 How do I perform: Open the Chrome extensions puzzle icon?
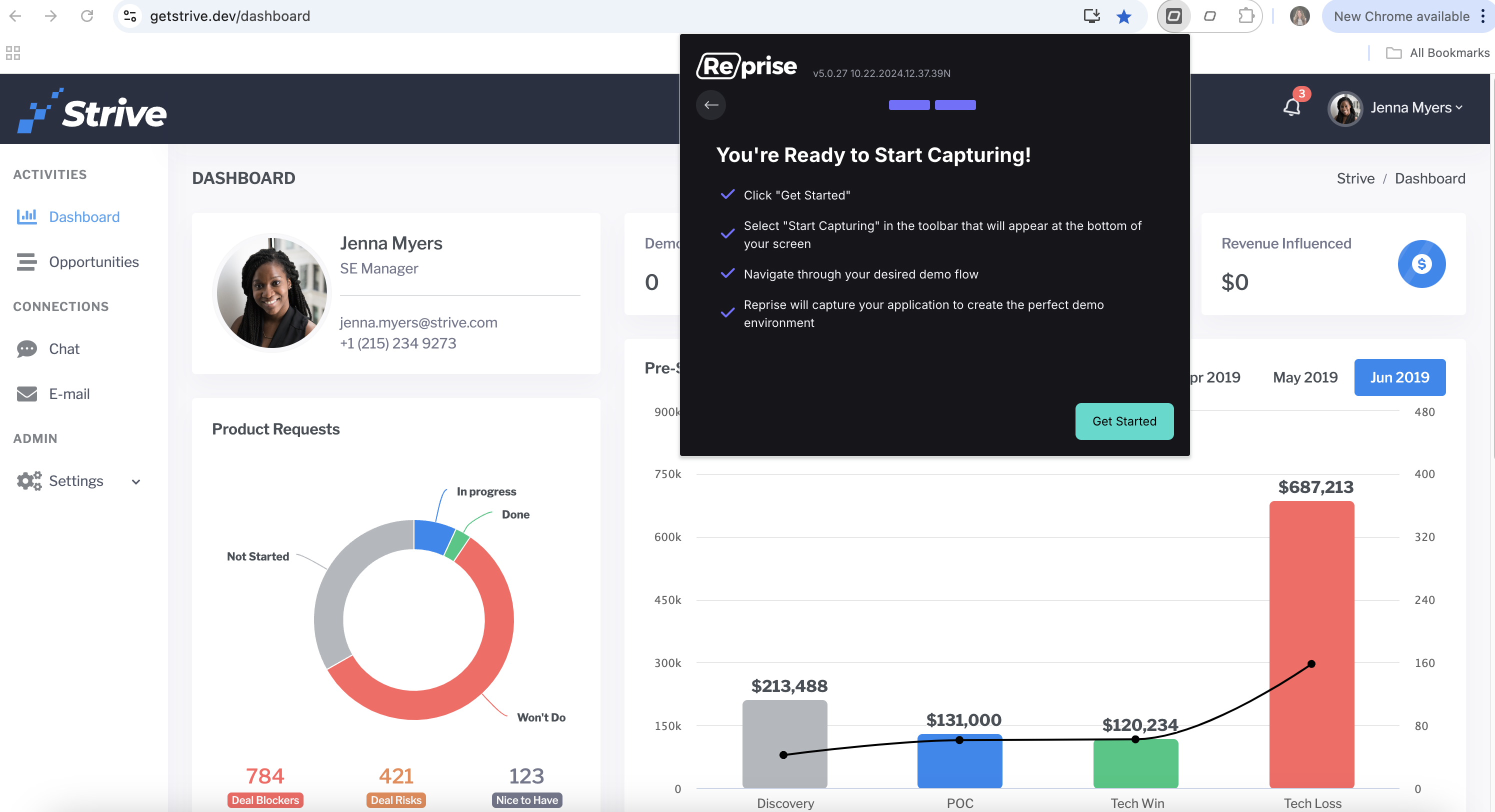(x=1245, y=16)
